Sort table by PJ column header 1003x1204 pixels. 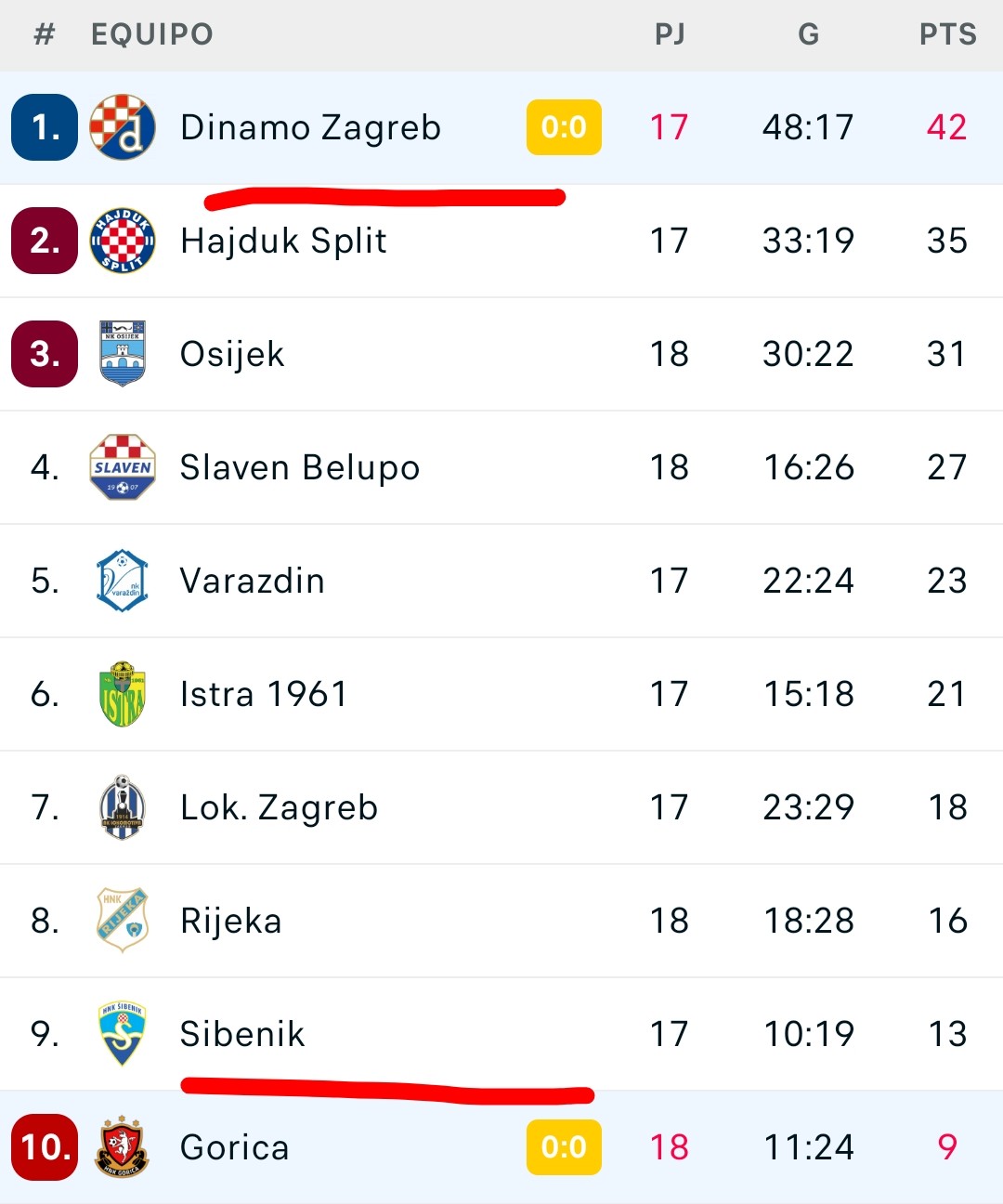[x=670, y=34]
